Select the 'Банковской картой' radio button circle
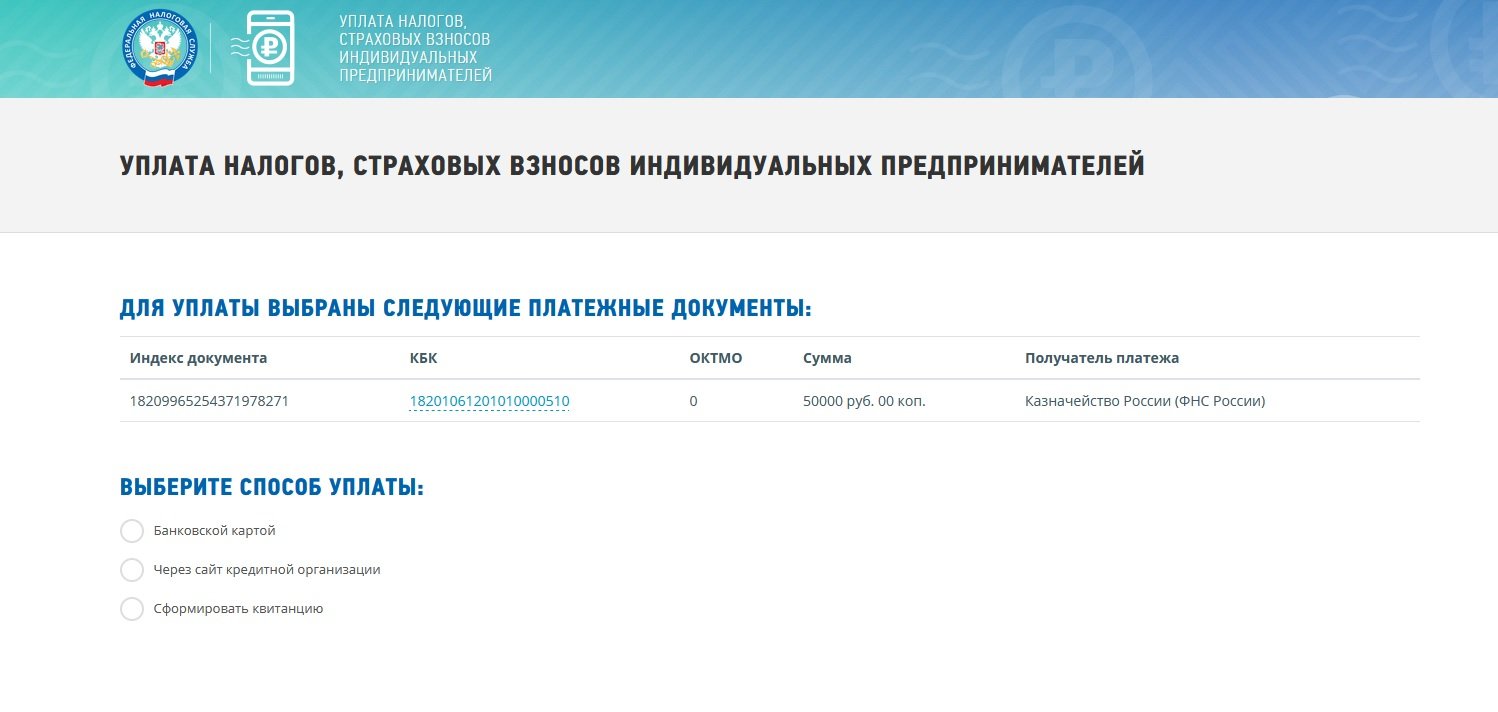1498x712 pixels. coord(132,531)
